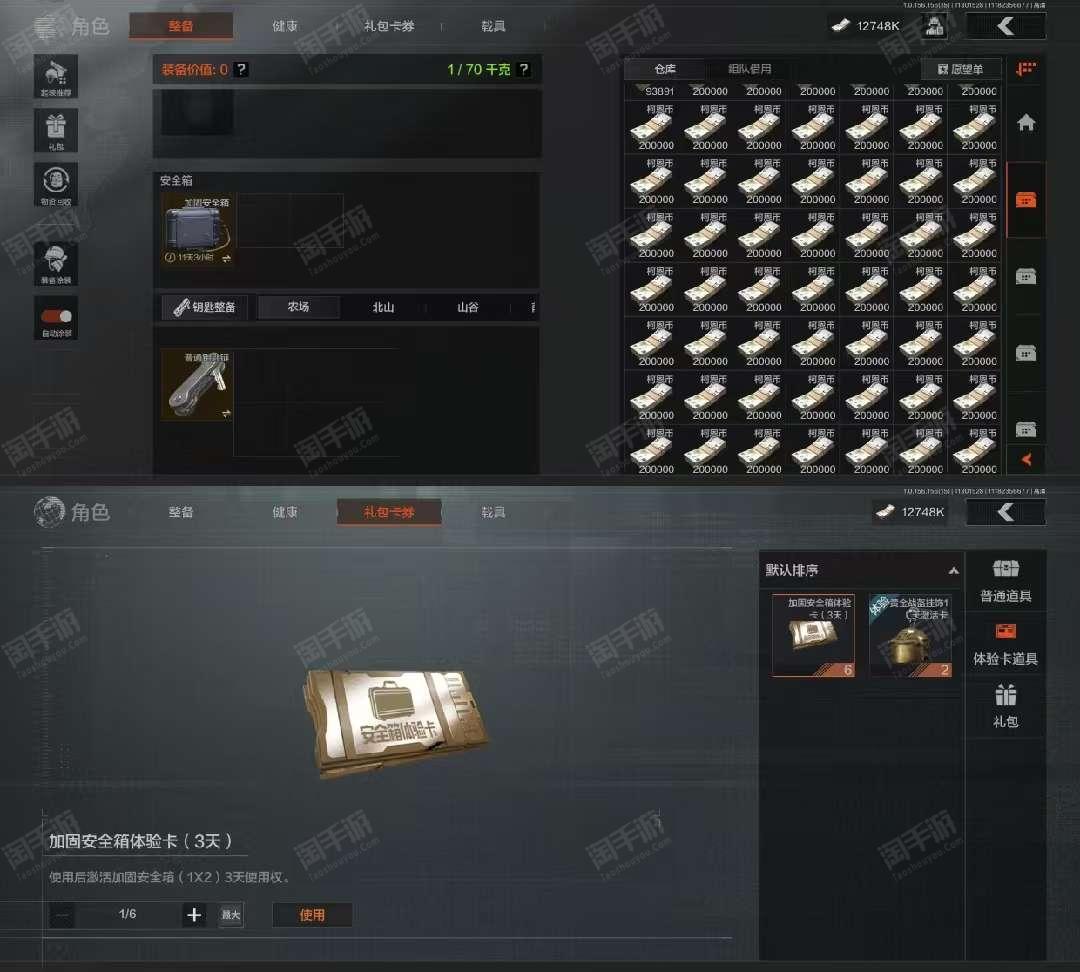The height and width of the screenshot is (972, 1080).
Task: Increase card quantity with the plus button
Action: [194, 915]
